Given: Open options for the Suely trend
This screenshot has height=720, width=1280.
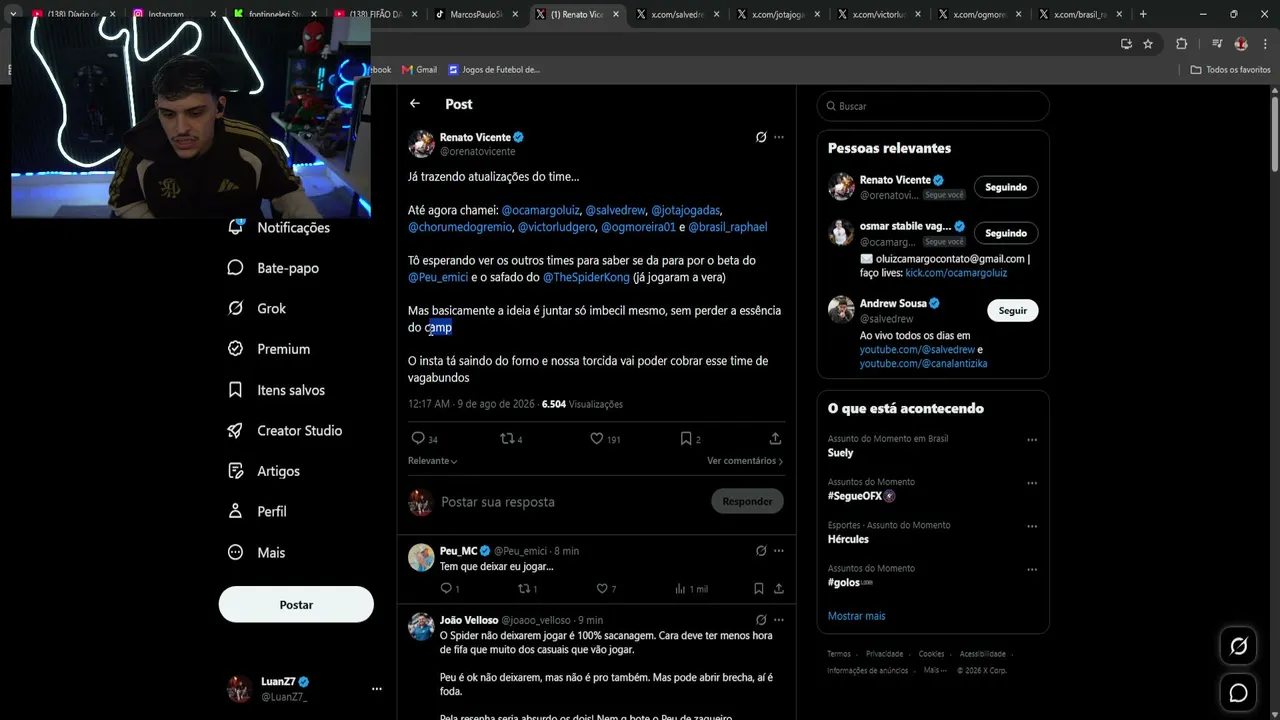Looking at the screenshot, I should coord(1032,439).
